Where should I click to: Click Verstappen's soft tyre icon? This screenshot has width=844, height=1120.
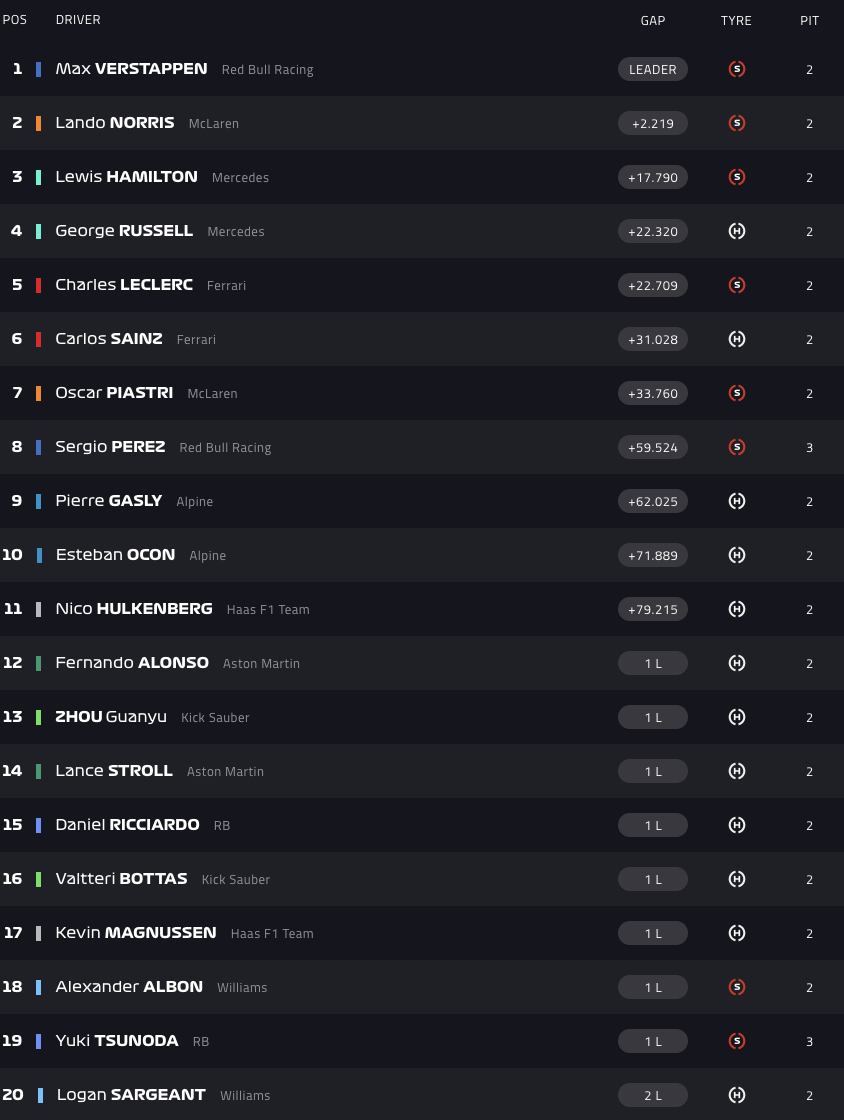click(737, 69)
